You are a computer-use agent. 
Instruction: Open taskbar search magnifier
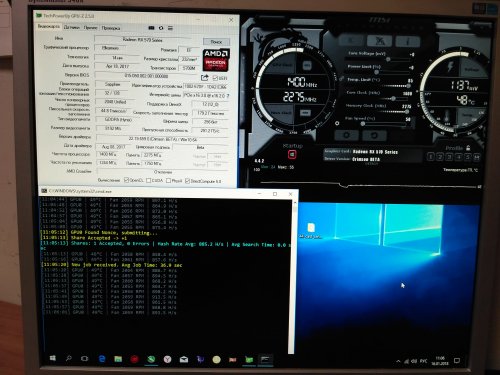tap(69, 359)
